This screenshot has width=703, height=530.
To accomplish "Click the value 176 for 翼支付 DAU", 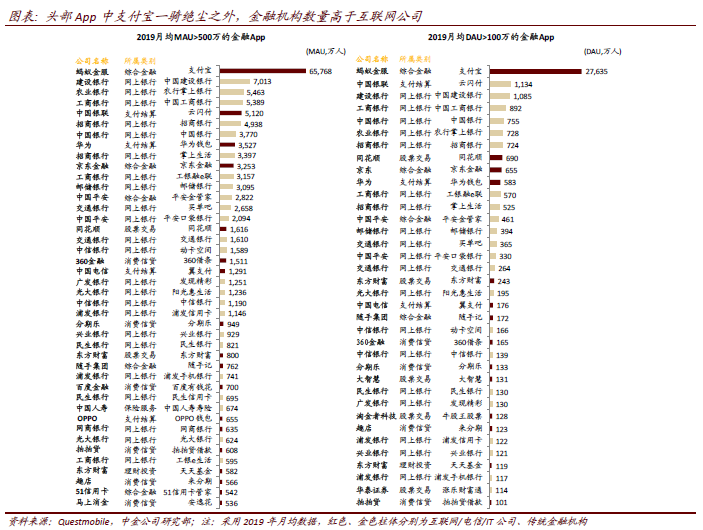I will pyautogui.click(x=503, y=305).
